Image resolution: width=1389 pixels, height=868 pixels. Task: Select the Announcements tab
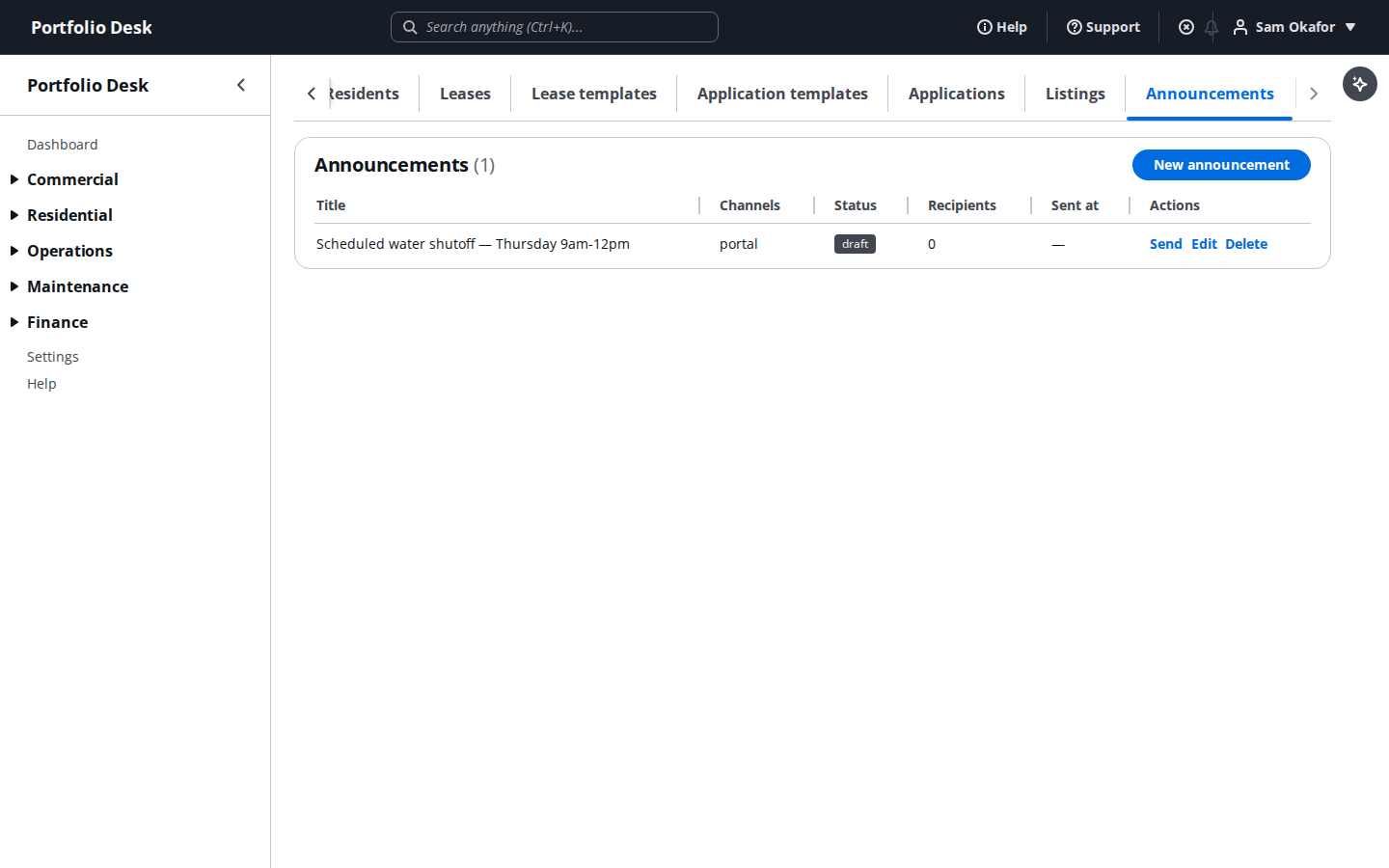point(1210,94)
